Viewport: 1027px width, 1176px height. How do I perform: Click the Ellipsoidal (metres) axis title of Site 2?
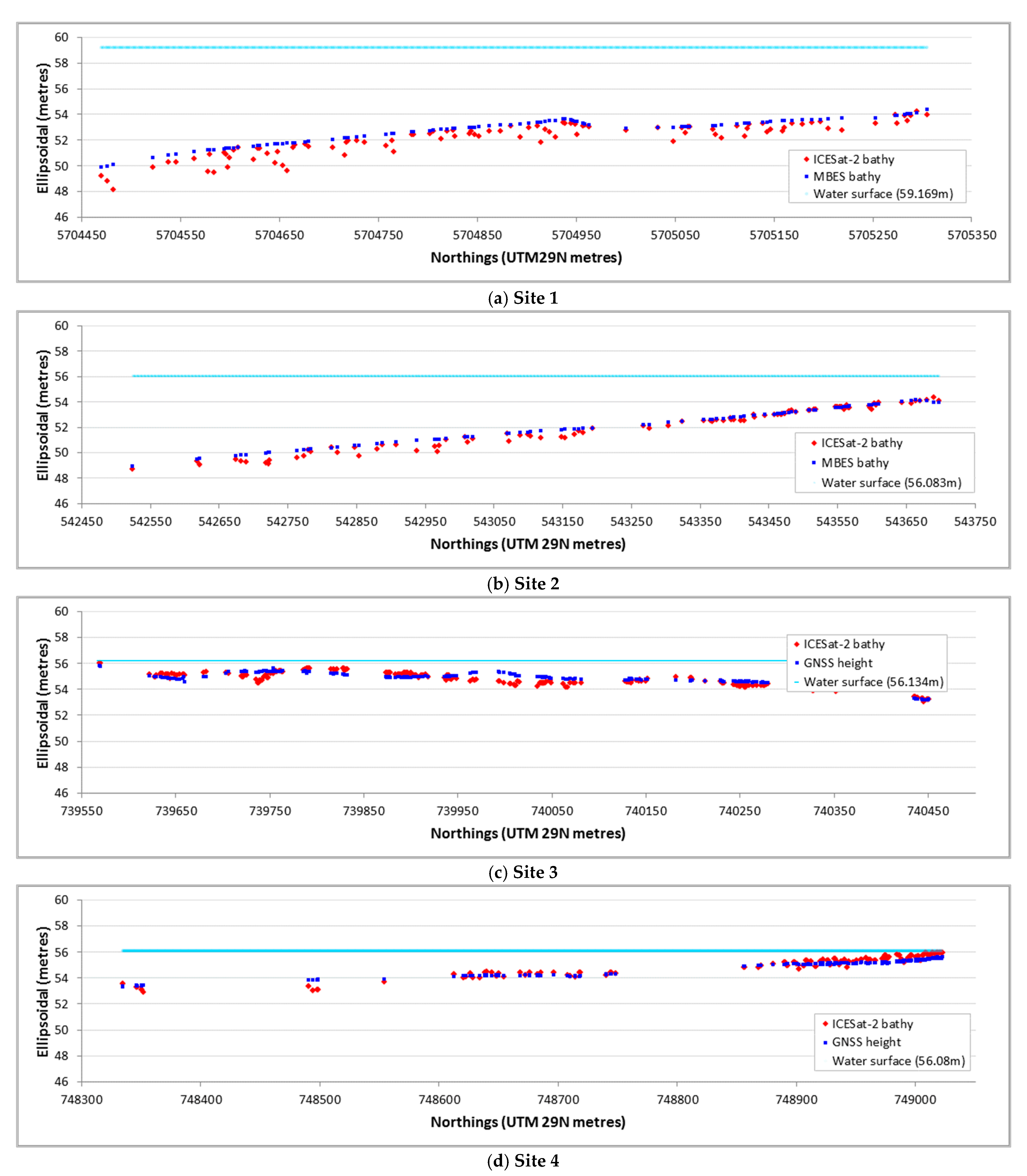click(42, 416)
